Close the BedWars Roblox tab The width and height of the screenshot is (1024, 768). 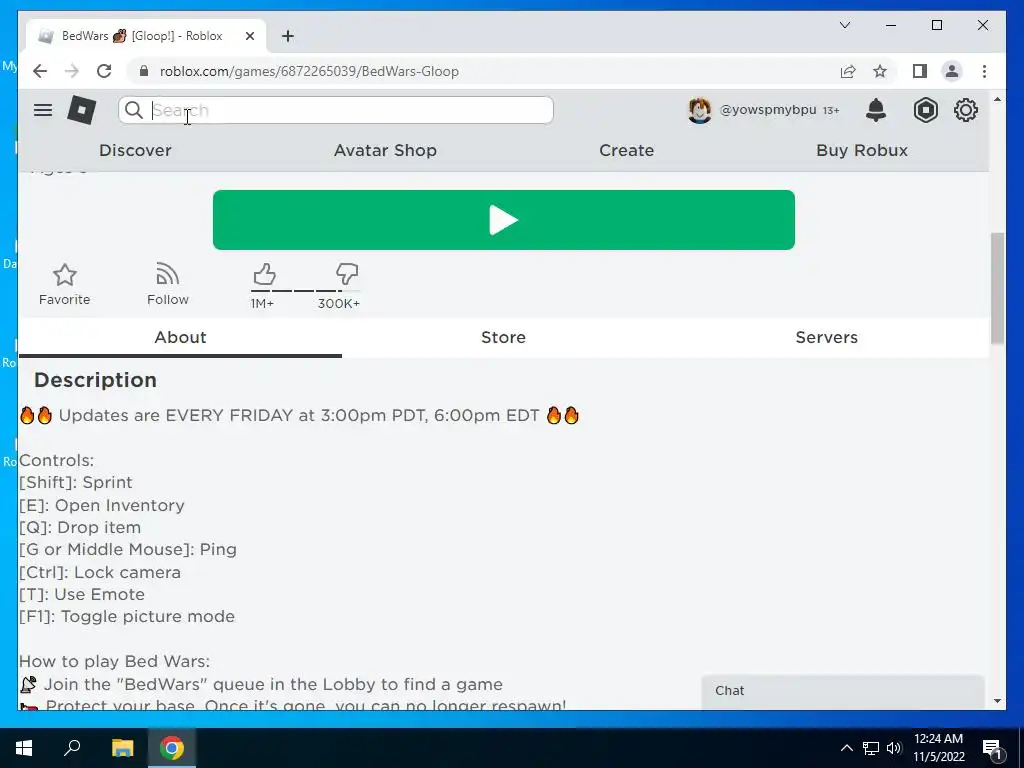pos(249,36)
